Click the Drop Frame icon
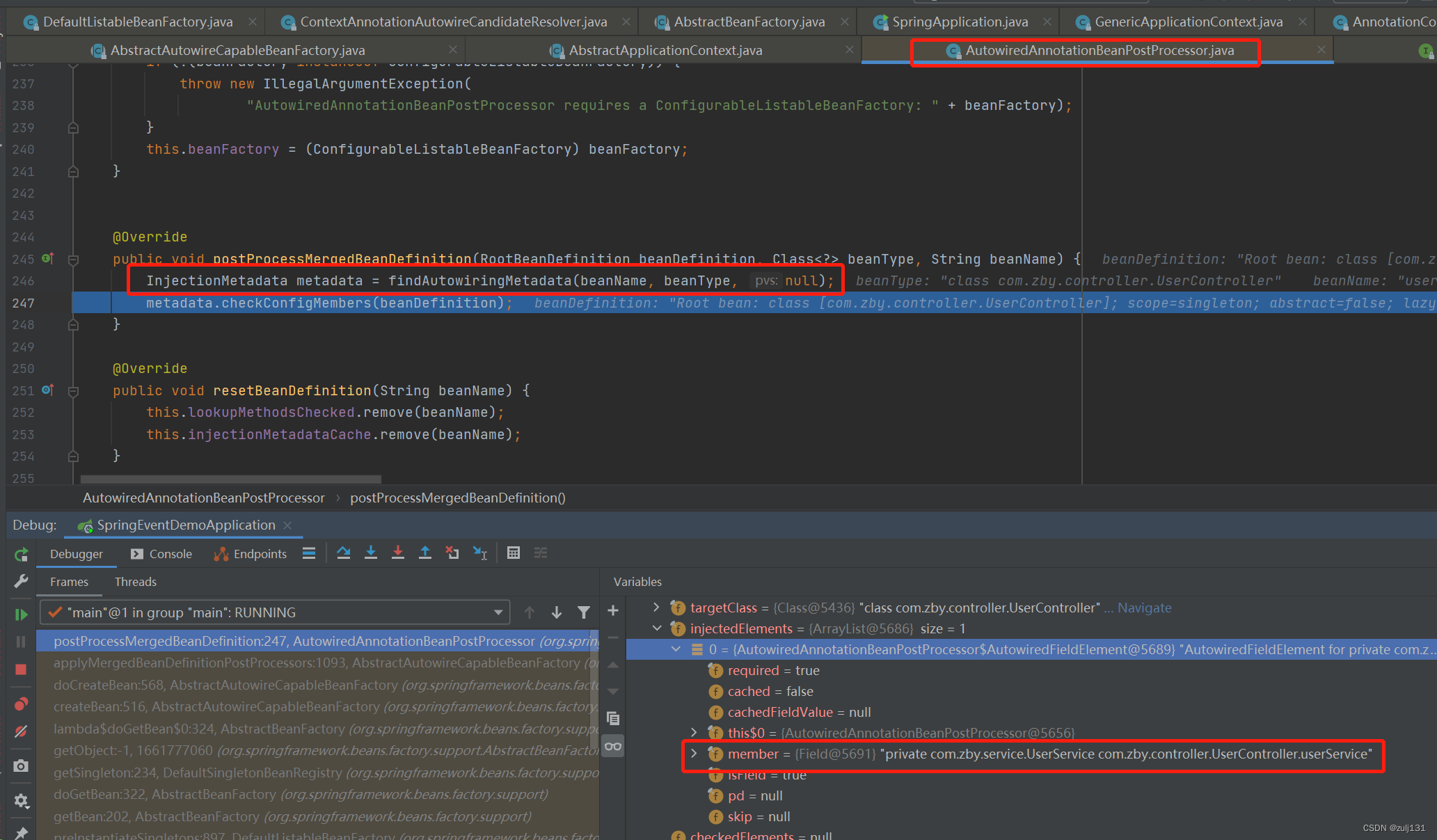This screenshot has height=840, width=1437. pos(452,553)
